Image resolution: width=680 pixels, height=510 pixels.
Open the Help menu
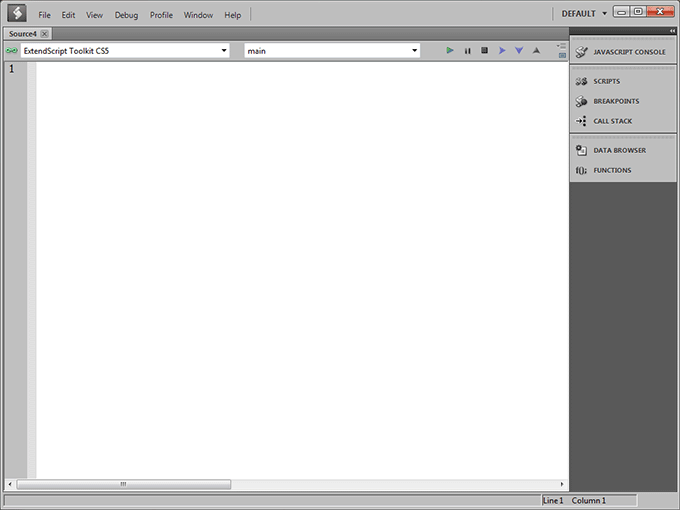(x=232, y=15)
